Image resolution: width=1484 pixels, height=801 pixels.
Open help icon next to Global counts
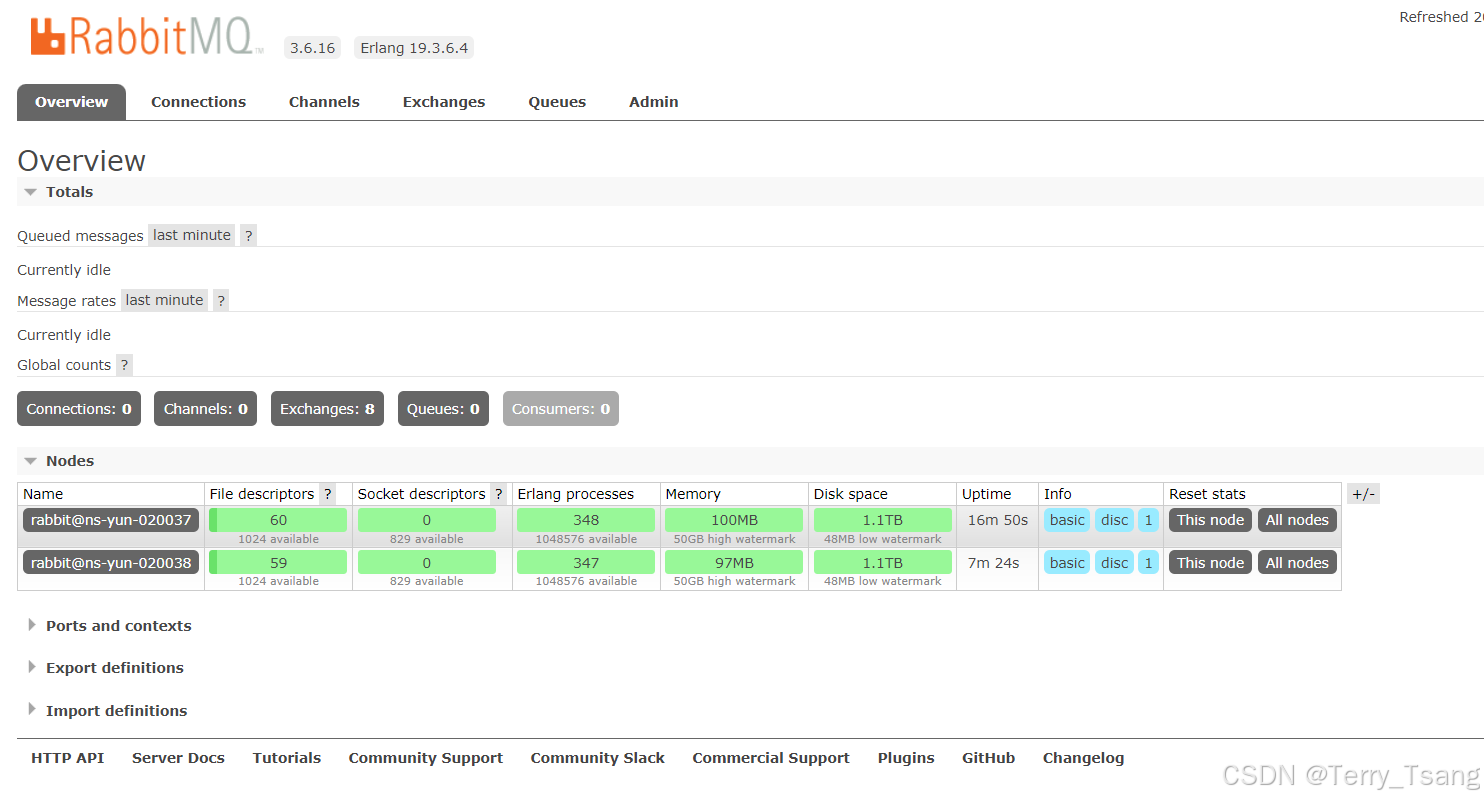pos(124,365)
